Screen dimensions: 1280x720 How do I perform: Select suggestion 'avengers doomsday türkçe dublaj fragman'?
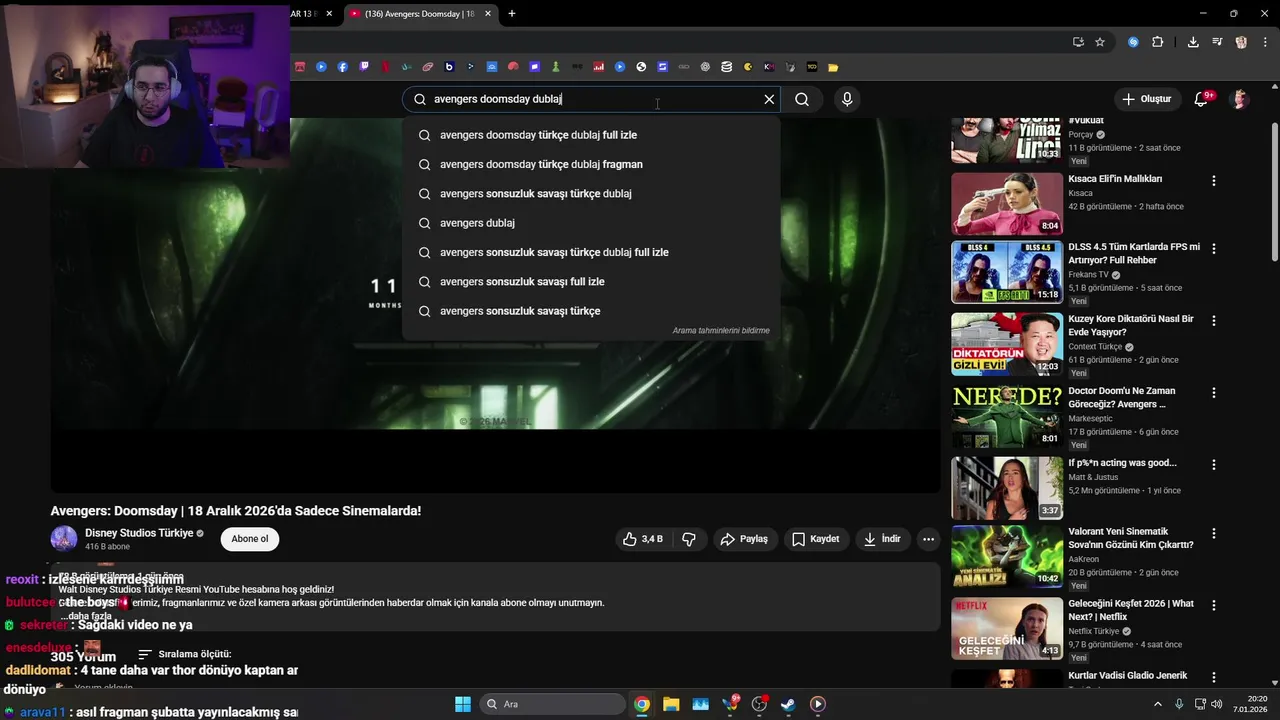591,164
